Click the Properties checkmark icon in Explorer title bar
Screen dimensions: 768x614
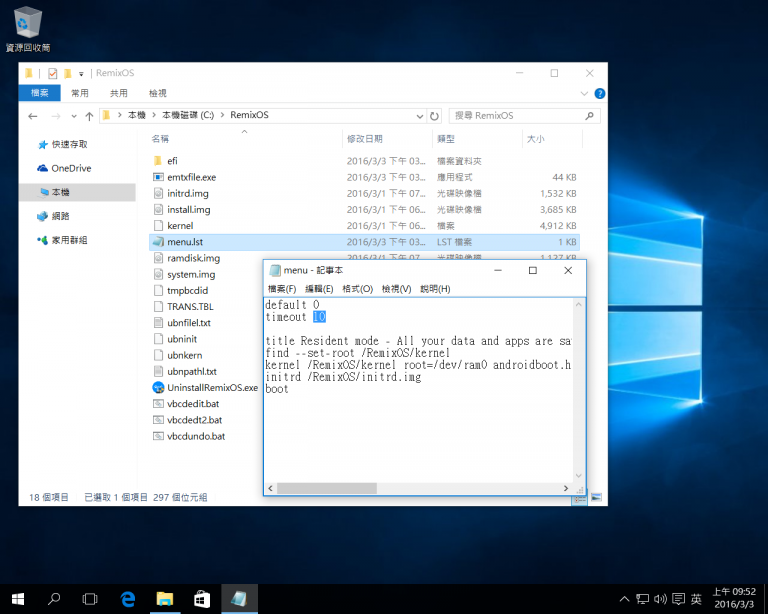[52, 73]
